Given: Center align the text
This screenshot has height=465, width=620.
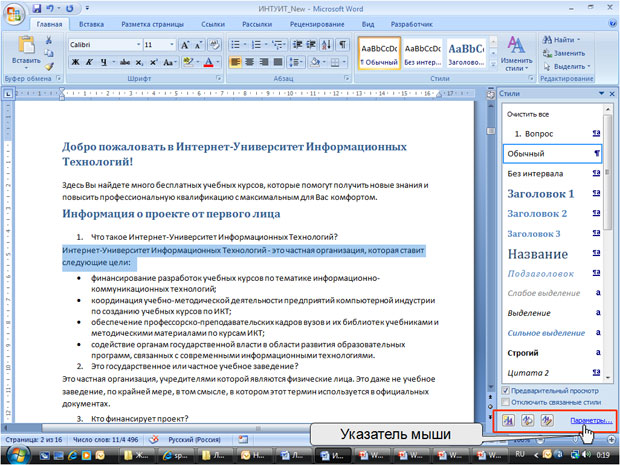Looking at the screenshot, I should [x=250, y=62].
